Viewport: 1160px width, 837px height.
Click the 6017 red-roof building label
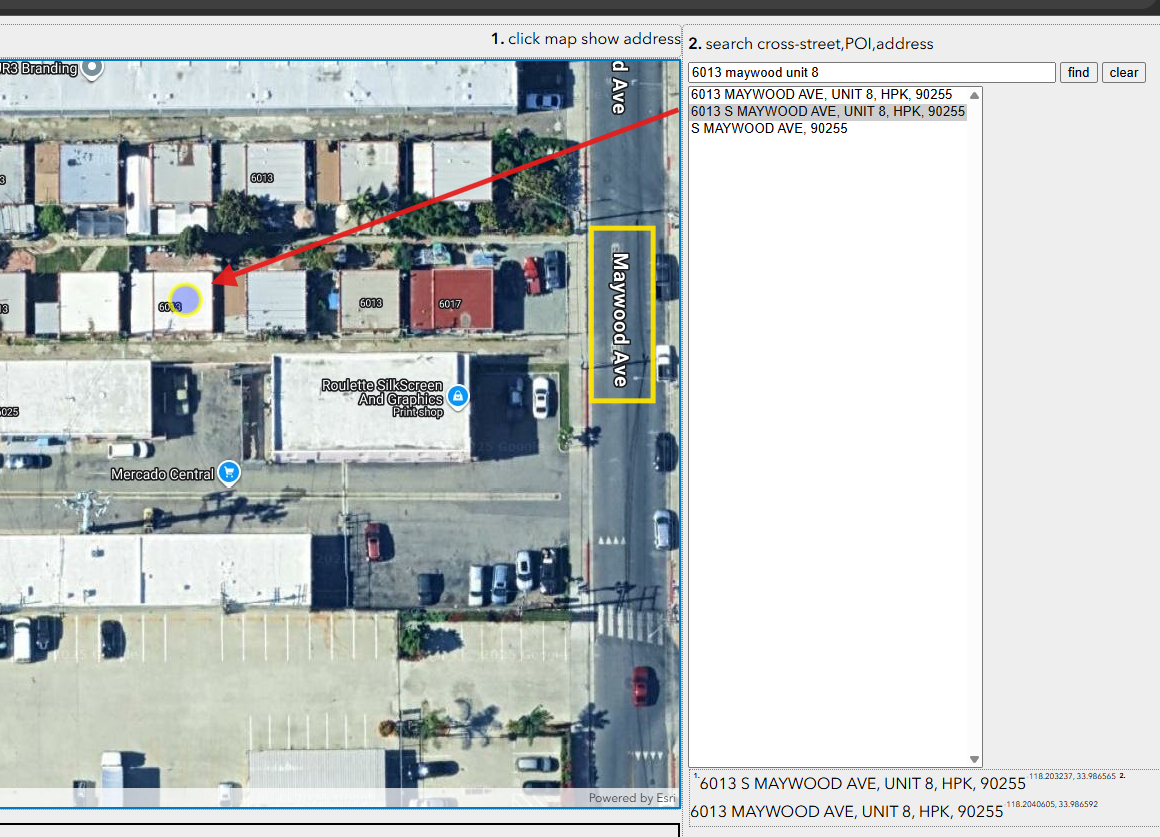450,303
